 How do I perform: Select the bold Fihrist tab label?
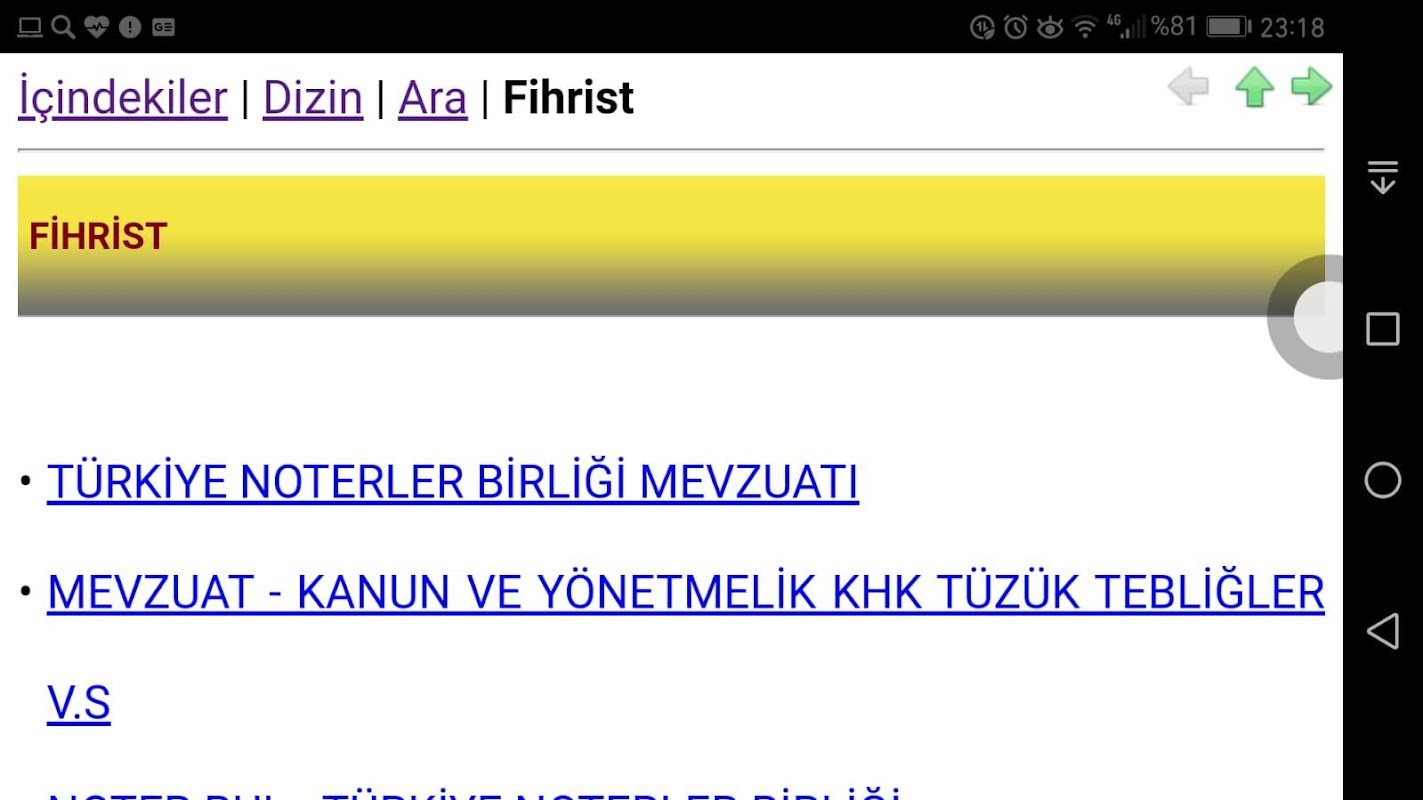pos(568,98)
